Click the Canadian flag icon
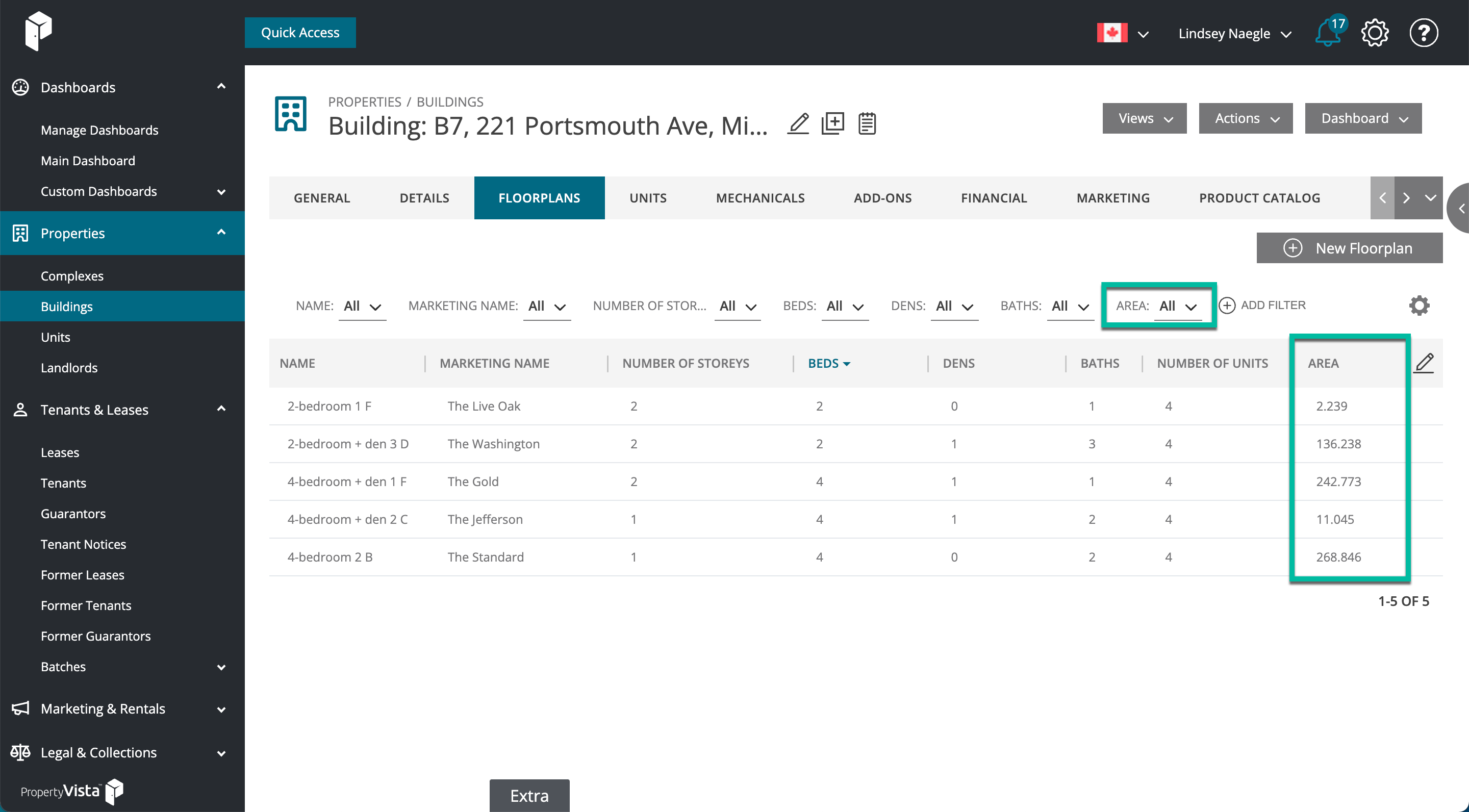1469x812 pixels. coord(1111,33)
